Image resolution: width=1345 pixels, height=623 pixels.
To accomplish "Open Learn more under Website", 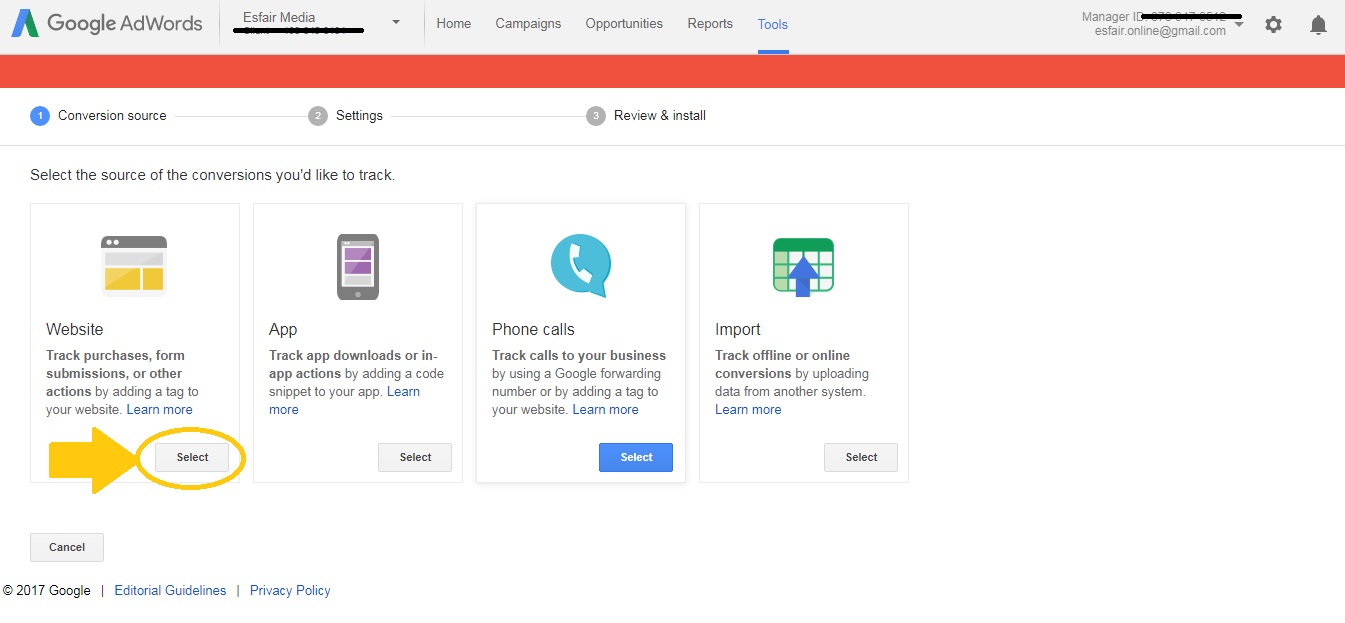I will coord(160,410).
